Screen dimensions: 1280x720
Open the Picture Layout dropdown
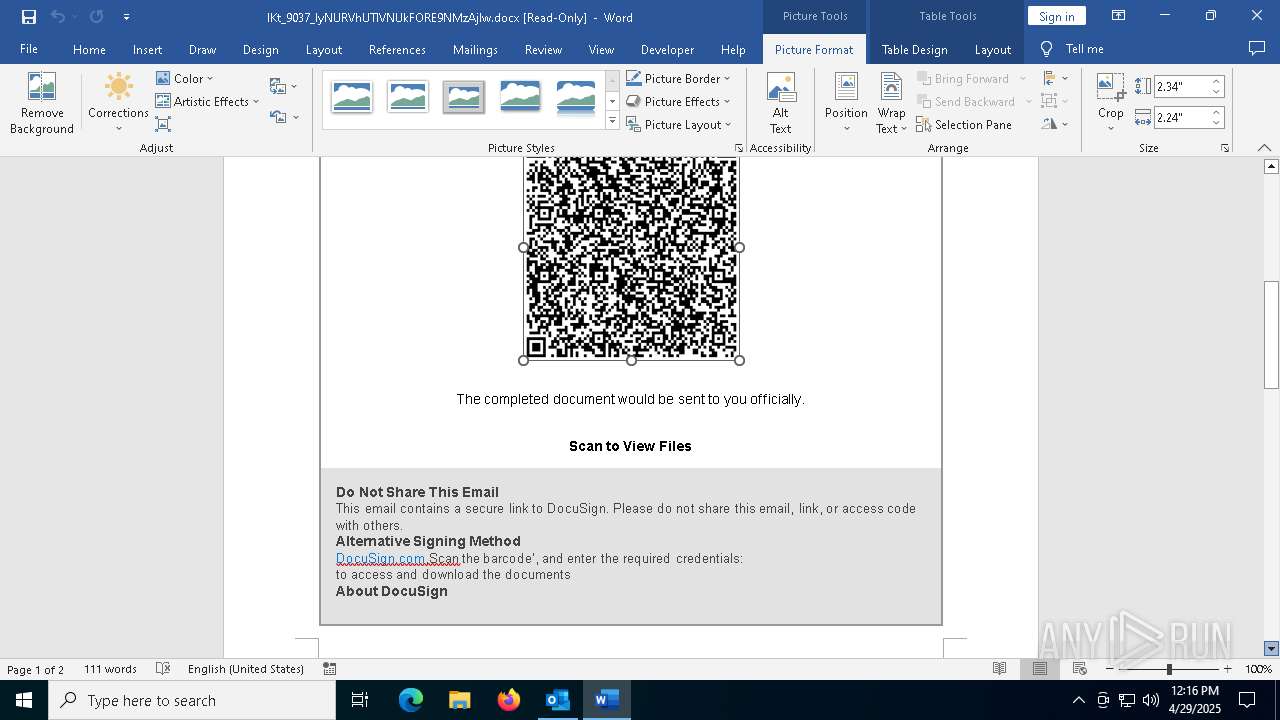tap(679, 124)
